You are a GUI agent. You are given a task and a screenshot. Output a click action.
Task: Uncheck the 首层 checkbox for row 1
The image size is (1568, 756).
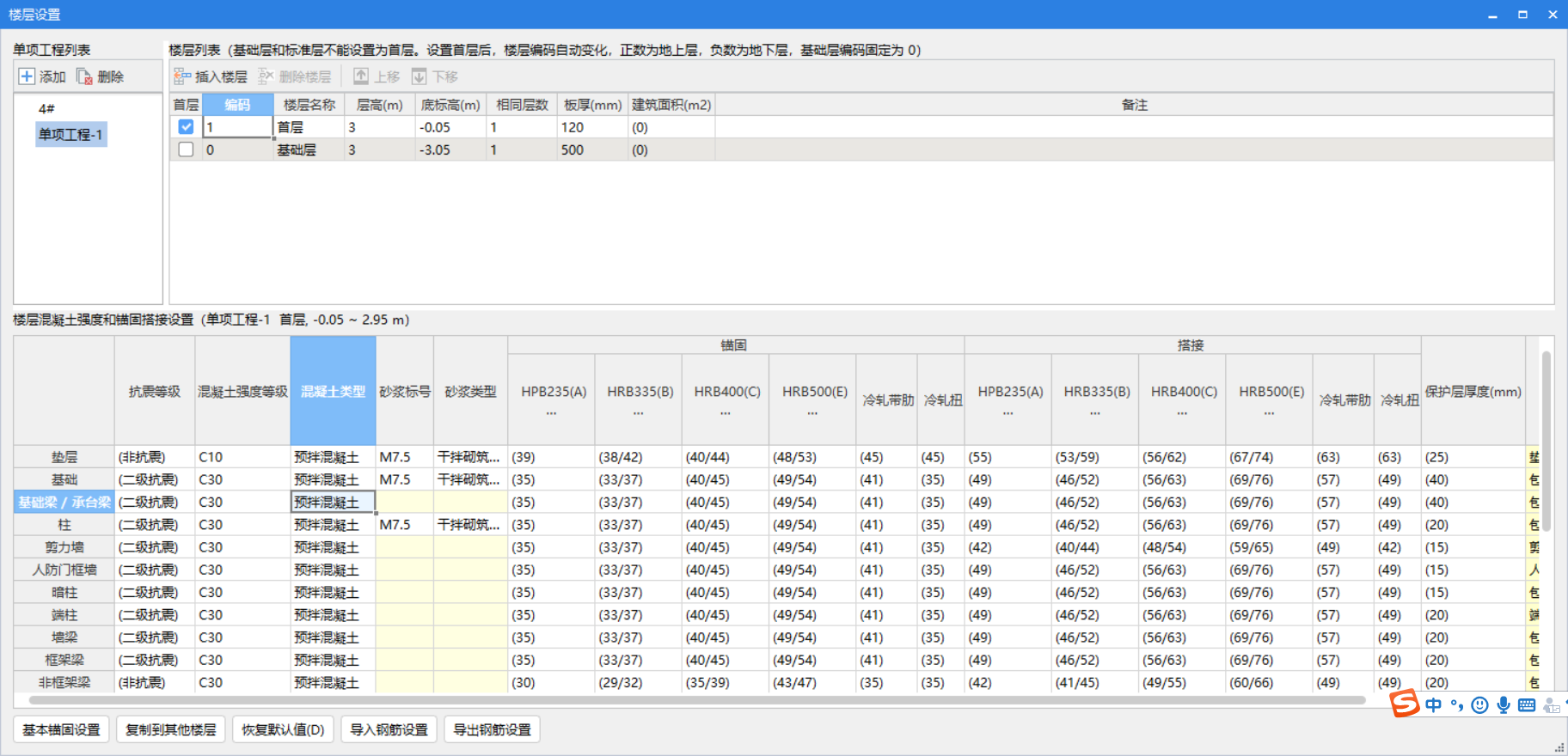pos(186,126)
